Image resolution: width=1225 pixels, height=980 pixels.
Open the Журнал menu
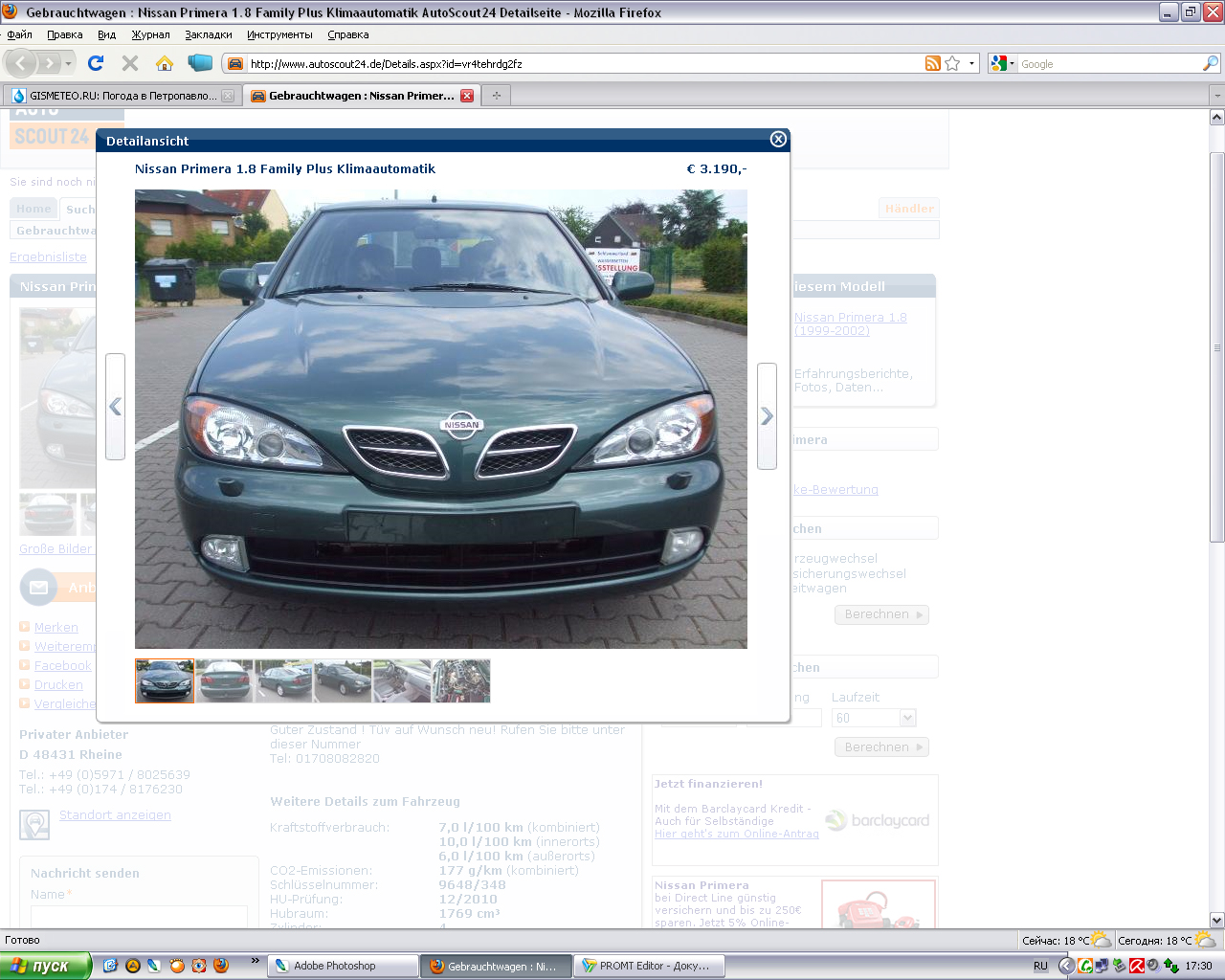[150, 34]
